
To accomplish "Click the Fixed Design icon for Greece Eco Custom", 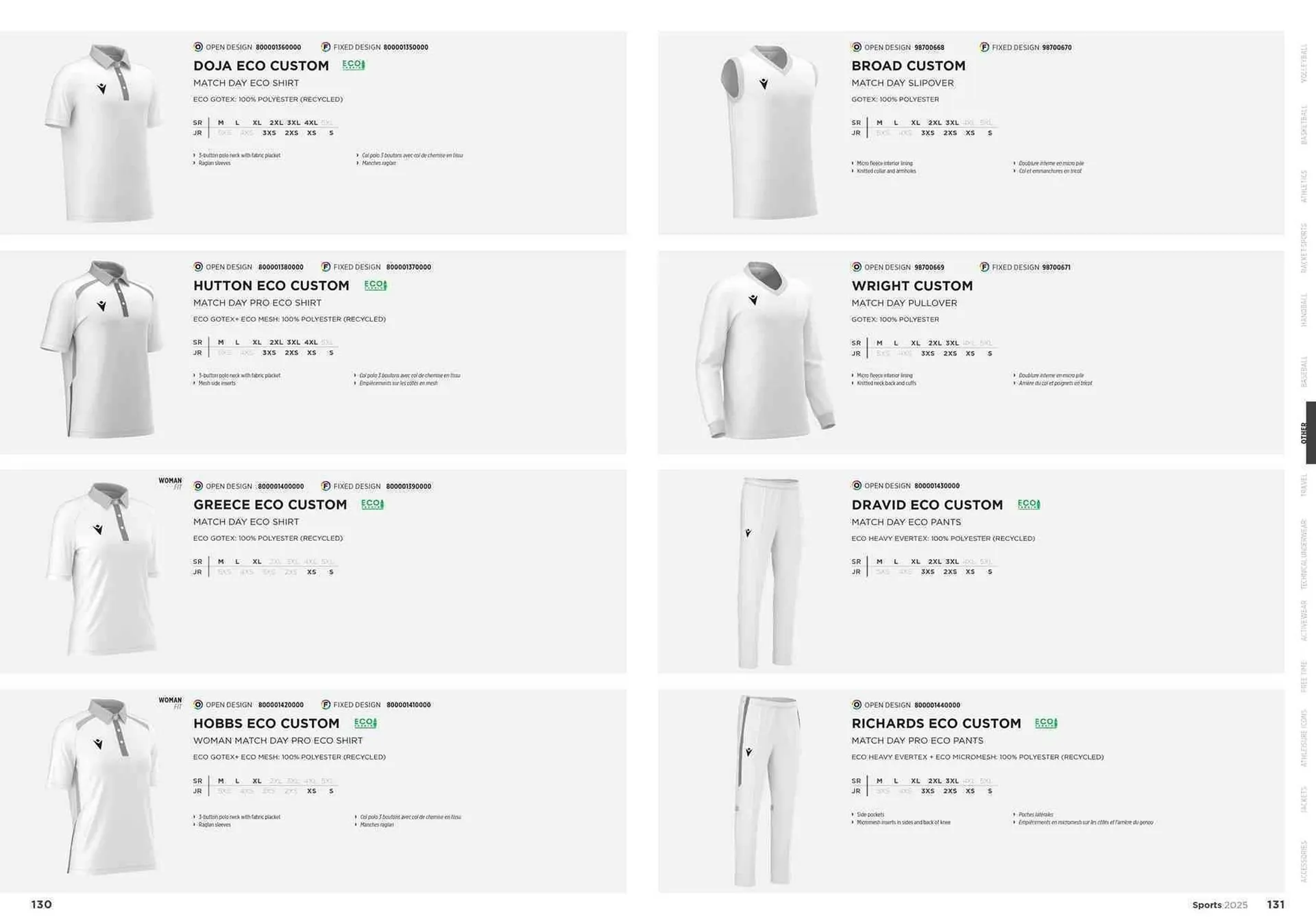I will [x=326, y=486].
